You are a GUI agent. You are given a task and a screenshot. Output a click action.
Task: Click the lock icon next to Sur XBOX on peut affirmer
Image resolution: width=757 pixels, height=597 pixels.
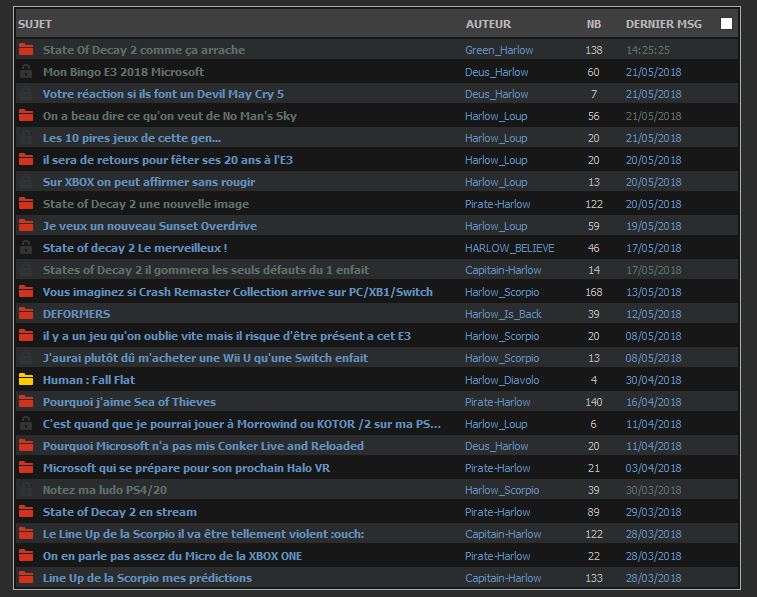click(26, 182)
